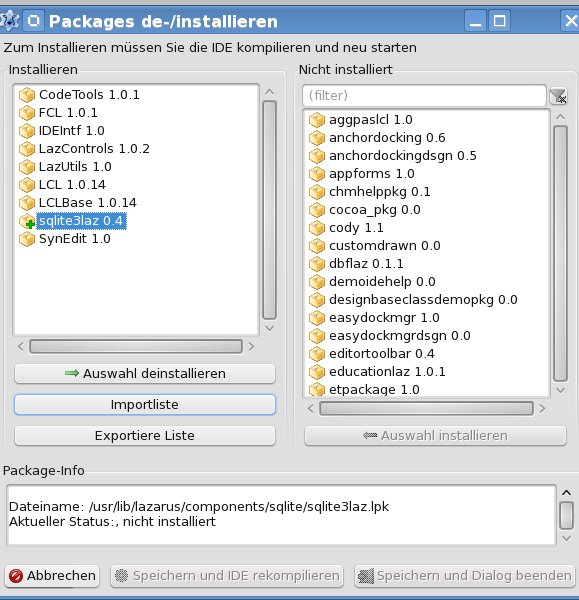This screenshot has height=600, width=579.
Task: Click the Abbrechen button
Action: [52, 576]
